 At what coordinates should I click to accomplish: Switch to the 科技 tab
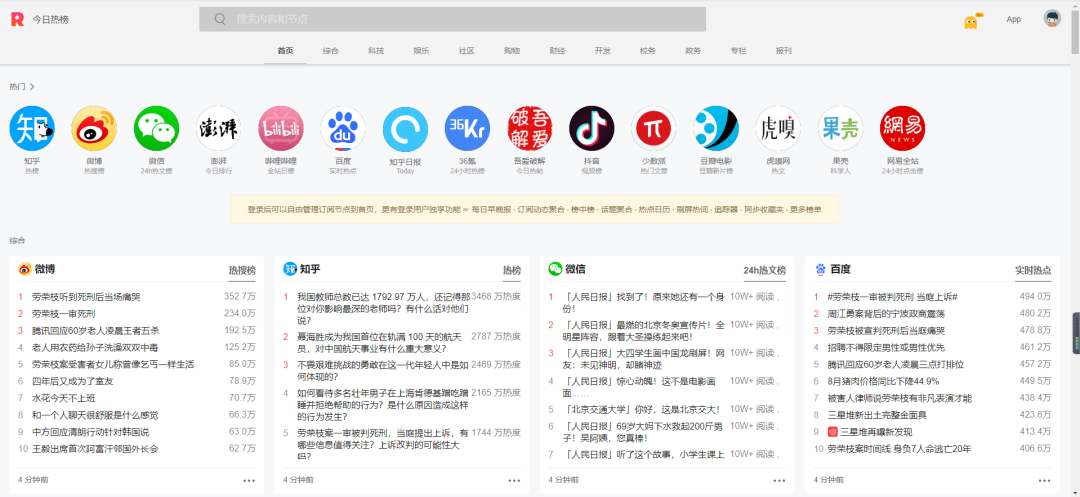point(376,51)
